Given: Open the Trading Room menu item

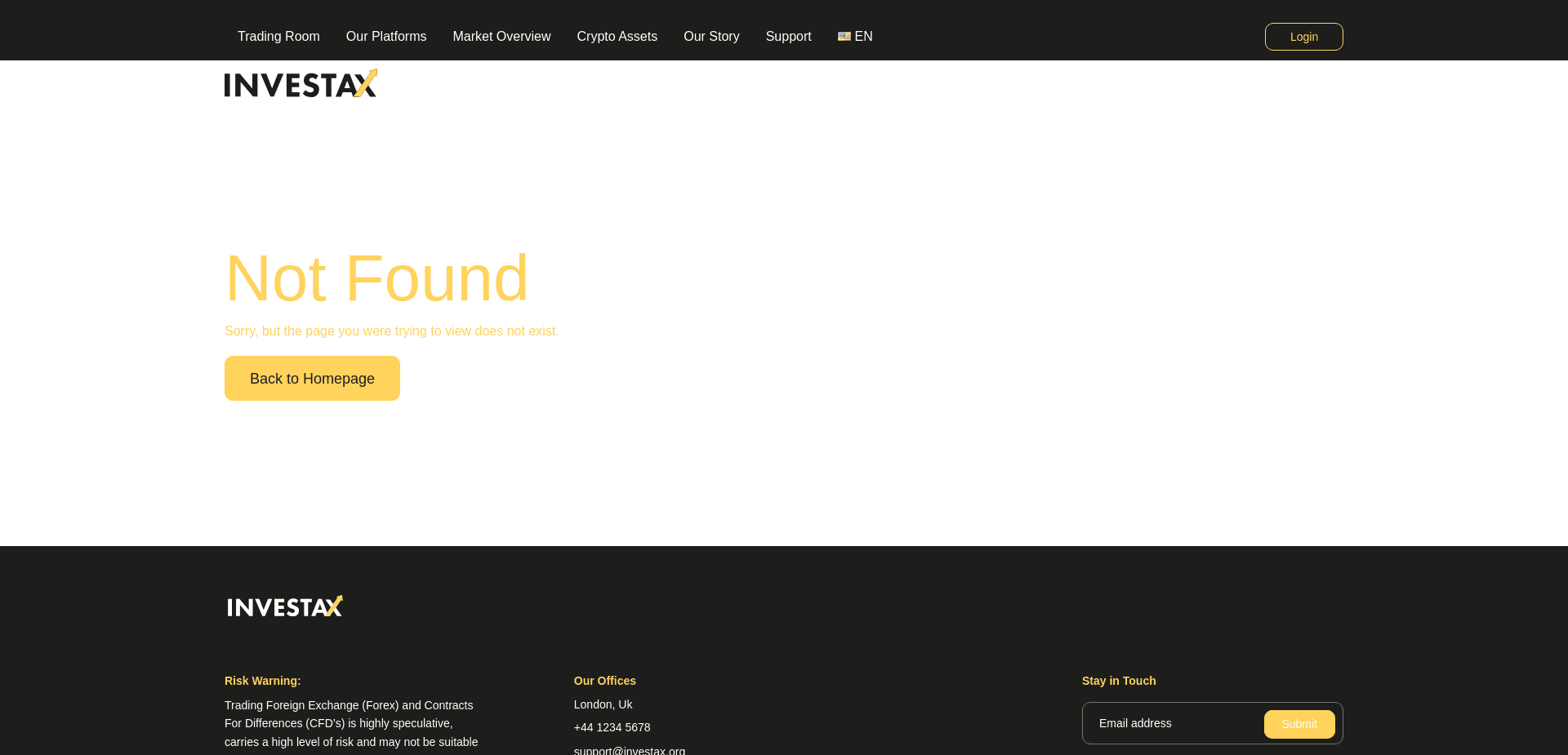Looking at the screenshot, I should (278, 37).
